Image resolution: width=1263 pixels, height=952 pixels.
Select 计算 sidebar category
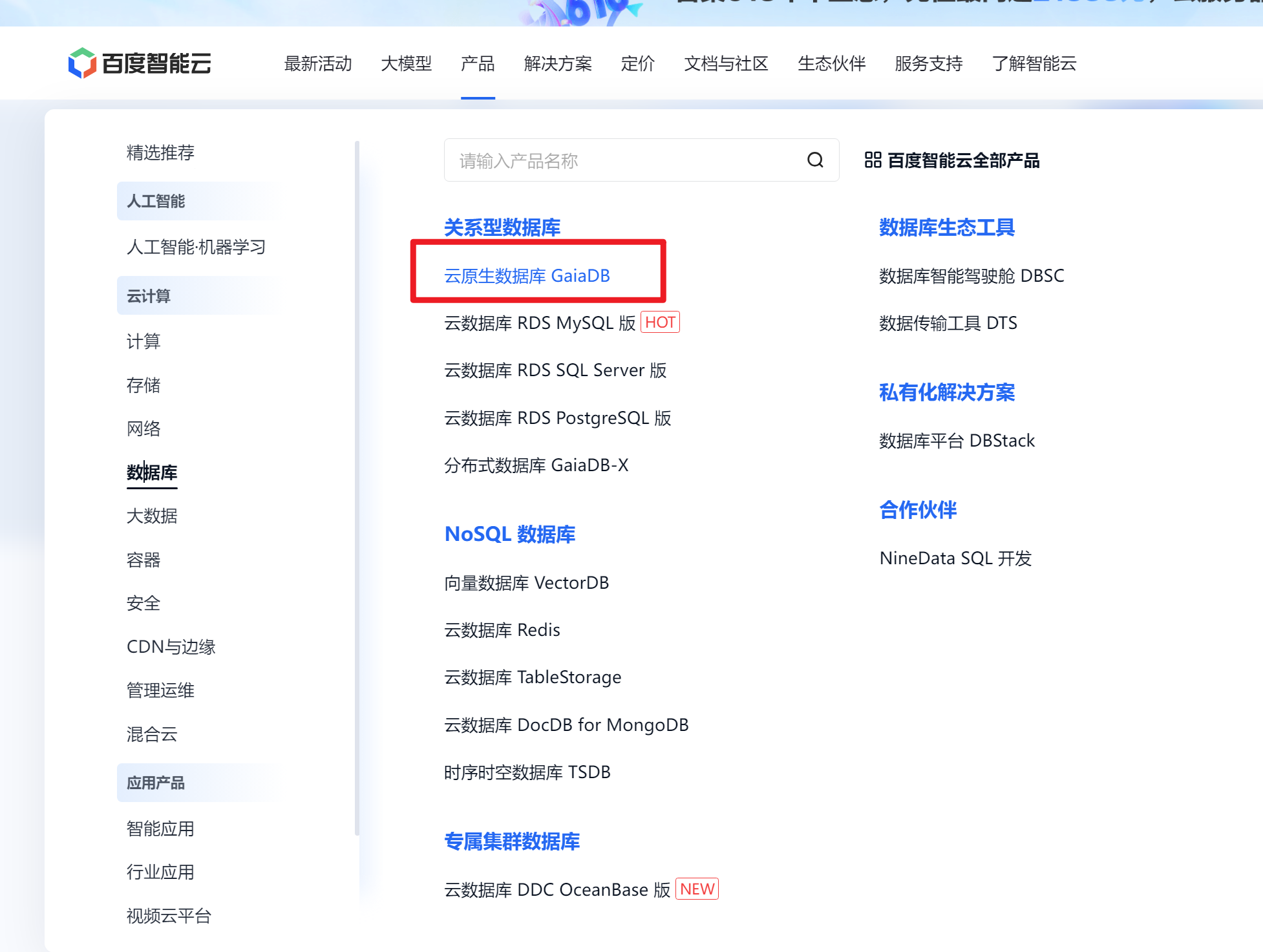tap(143, 341)
